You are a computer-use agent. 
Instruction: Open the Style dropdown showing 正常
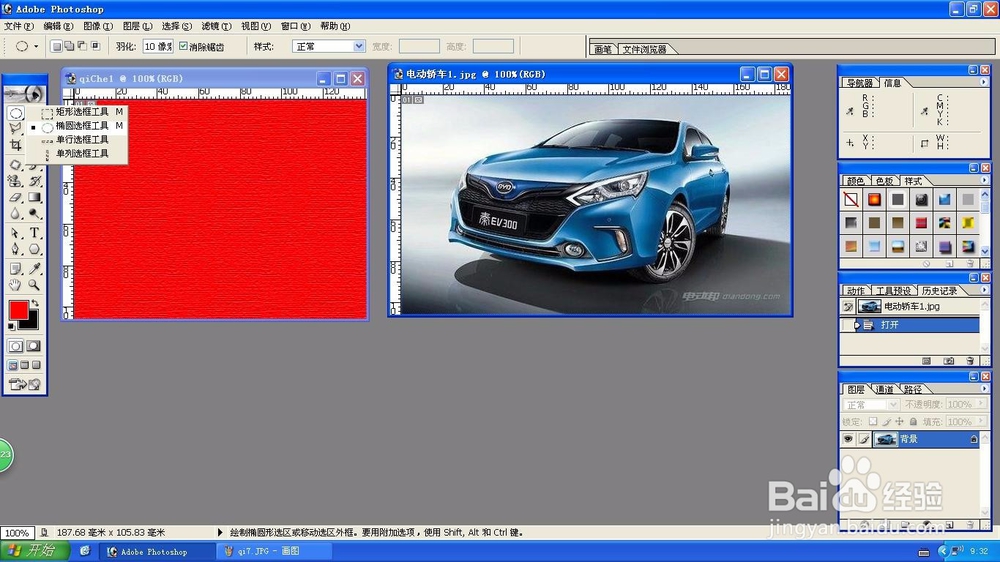pos(328,47)
